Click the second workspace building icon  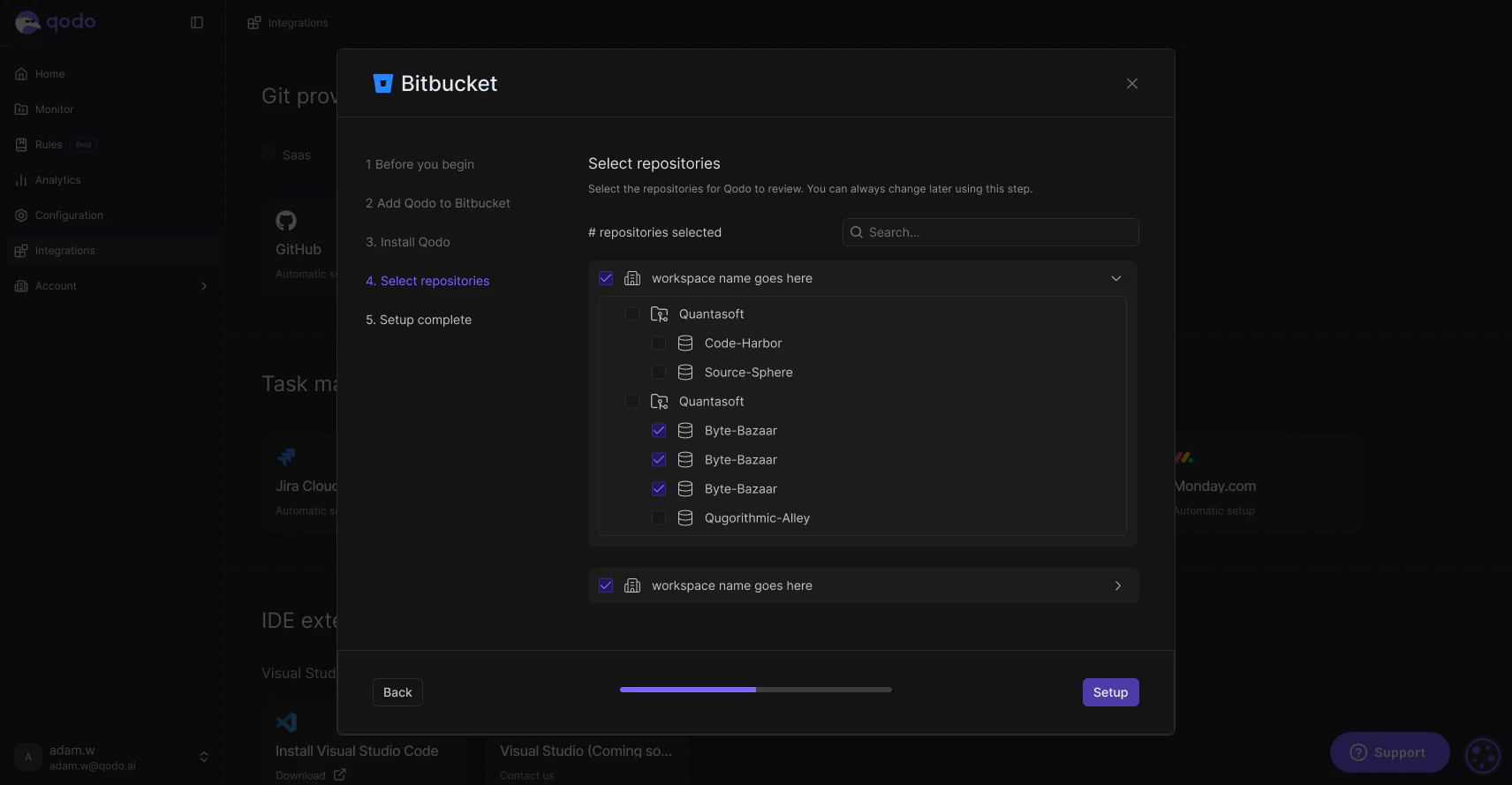click(x=632, y=585)
